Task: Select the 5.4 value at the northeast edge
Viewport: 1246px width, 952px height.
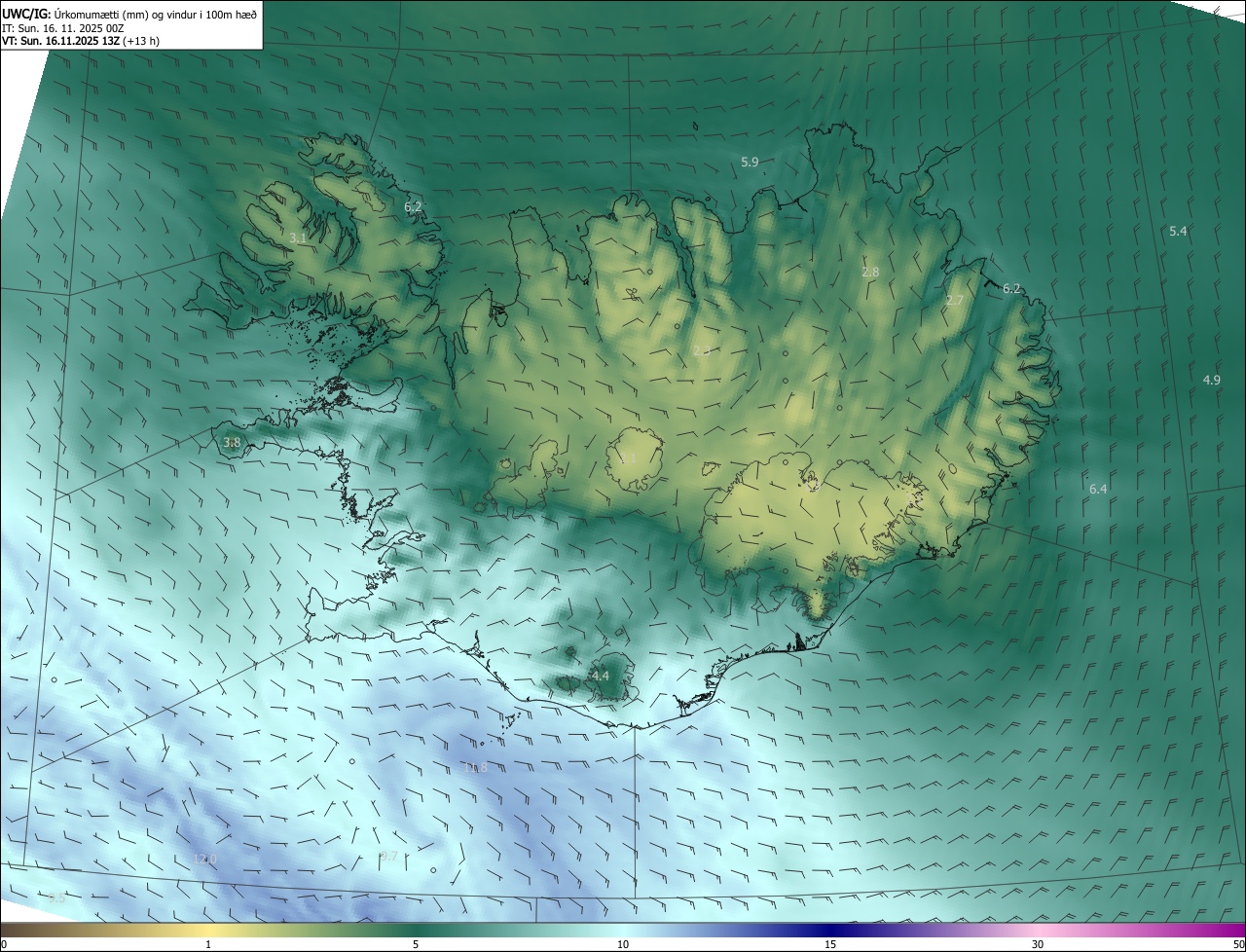Action: pos(1178,232)
